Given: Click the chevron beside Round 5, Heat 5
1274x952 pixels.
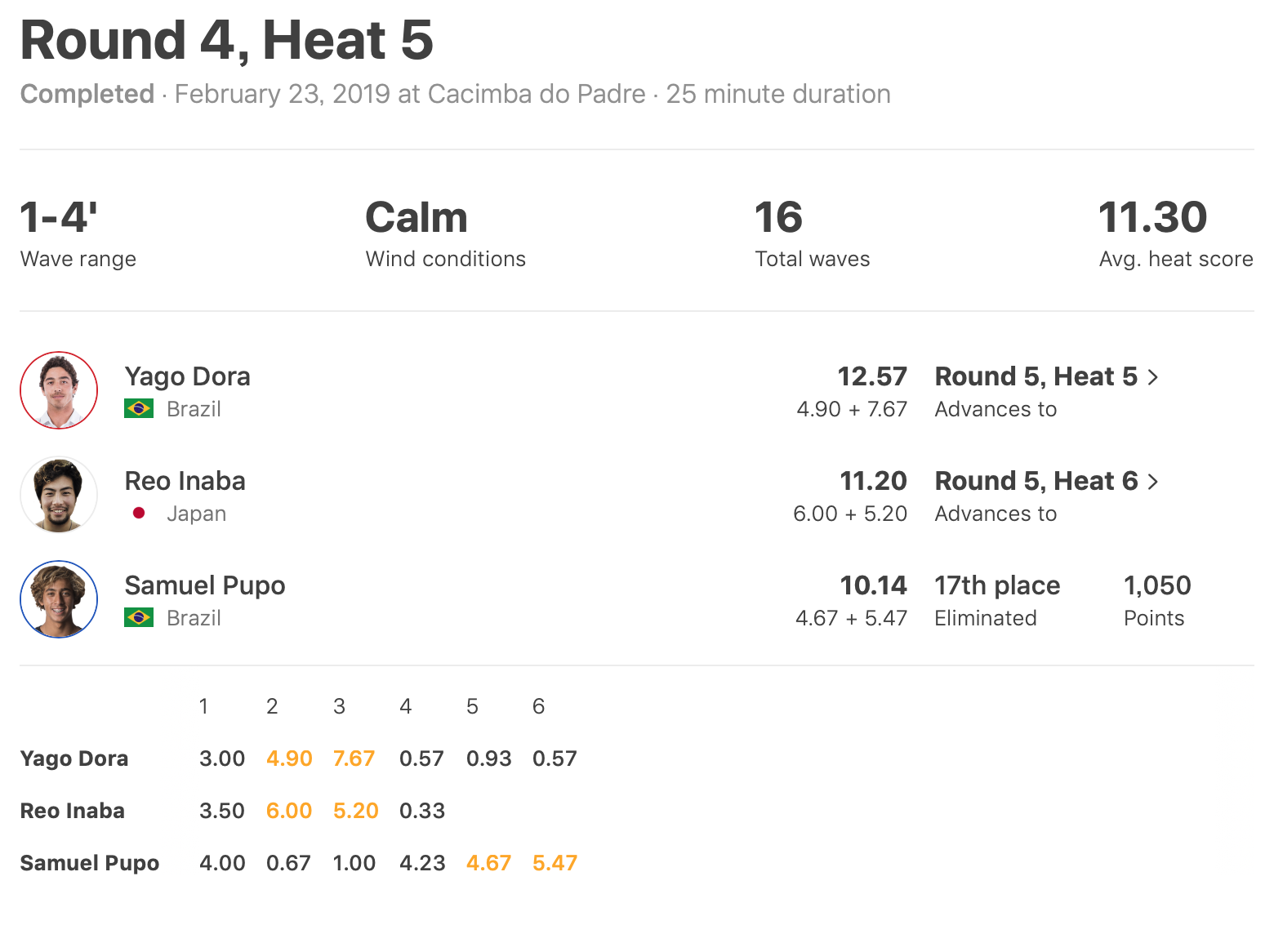Looking at the screenshot, I should coord(1153,377).
